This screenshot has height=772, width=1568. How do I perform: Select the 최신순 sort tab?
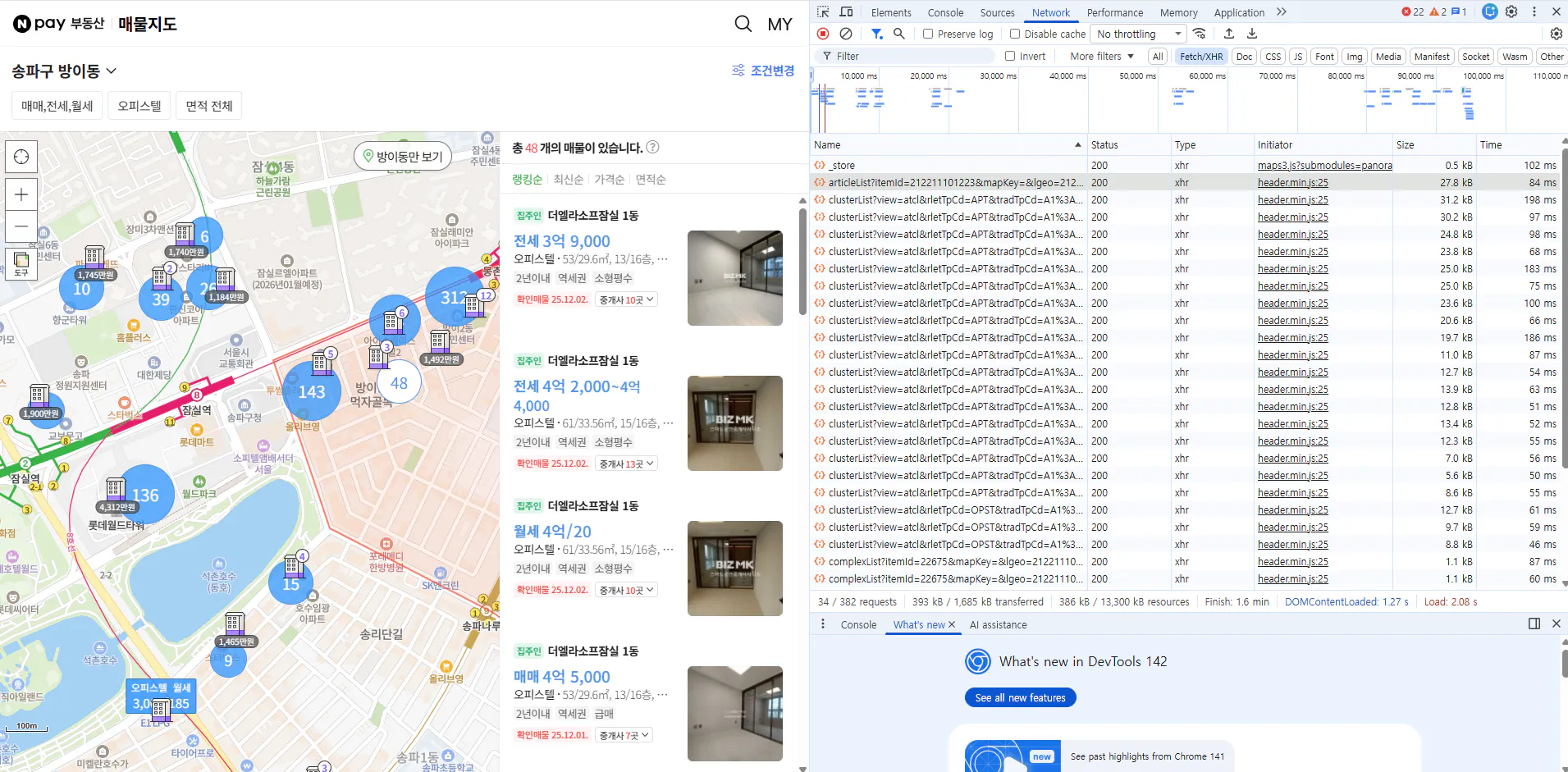click(x=568, y=179)
